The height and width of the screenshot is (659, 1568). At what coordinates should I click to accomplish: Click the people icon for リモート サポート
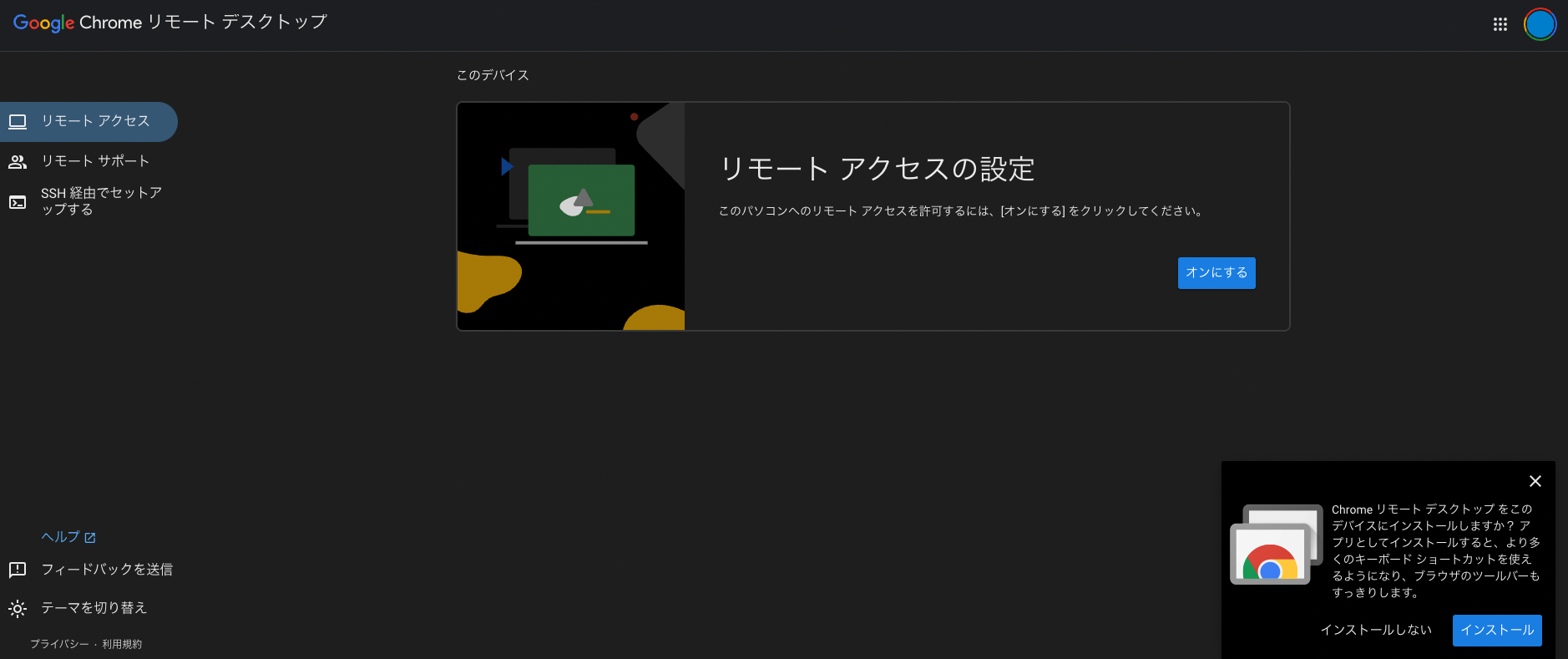18,162
